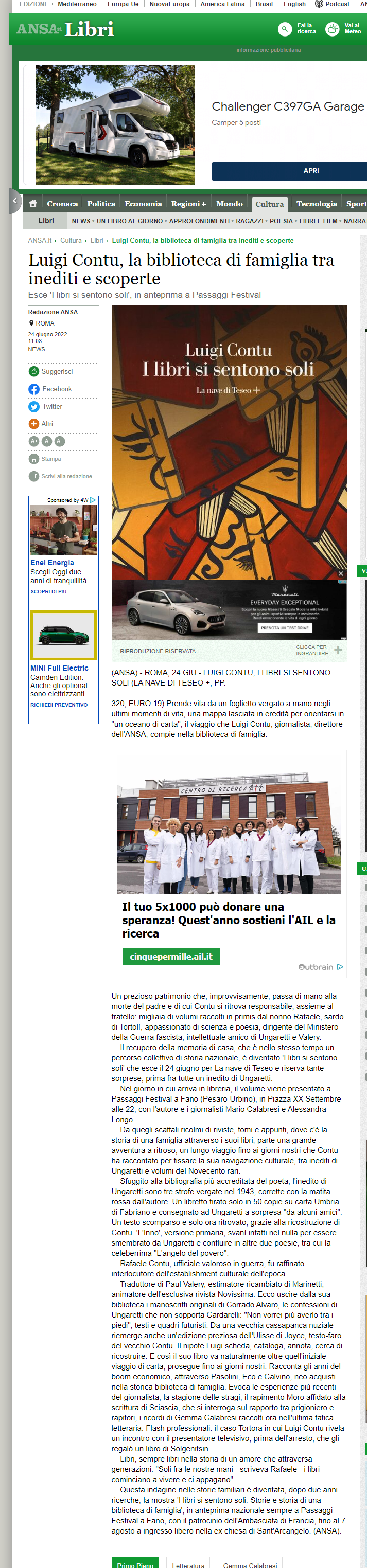Click the search magnifier icon in header
This screenshot has width=367, height=1568.
tap(285, 29)
